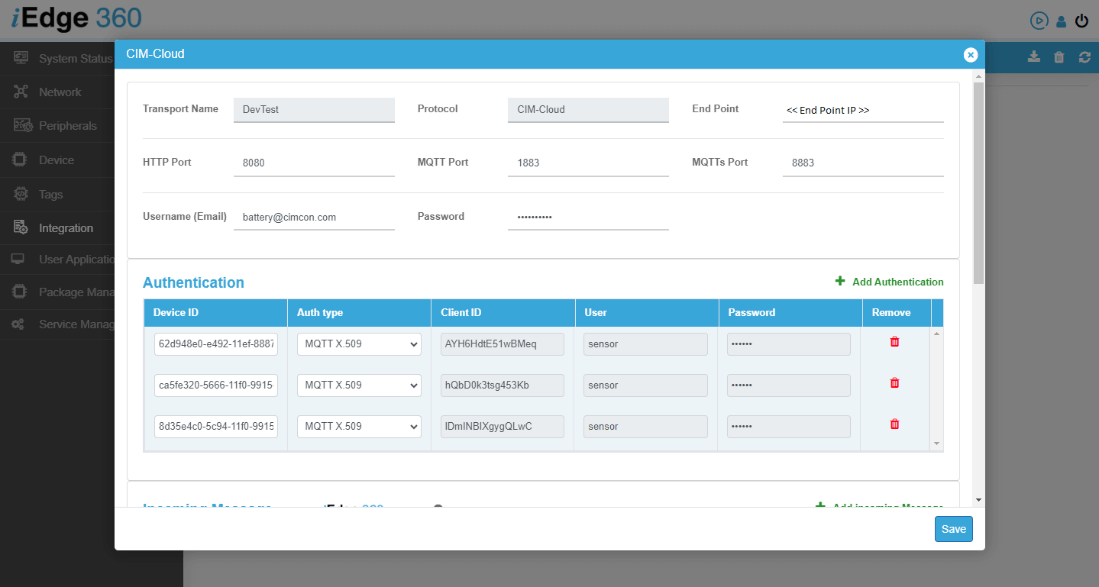The height and width of the screenshot is (587, 1099).
Task: Open Auth type dropdown for first device
Action: [x=359, y=344]
